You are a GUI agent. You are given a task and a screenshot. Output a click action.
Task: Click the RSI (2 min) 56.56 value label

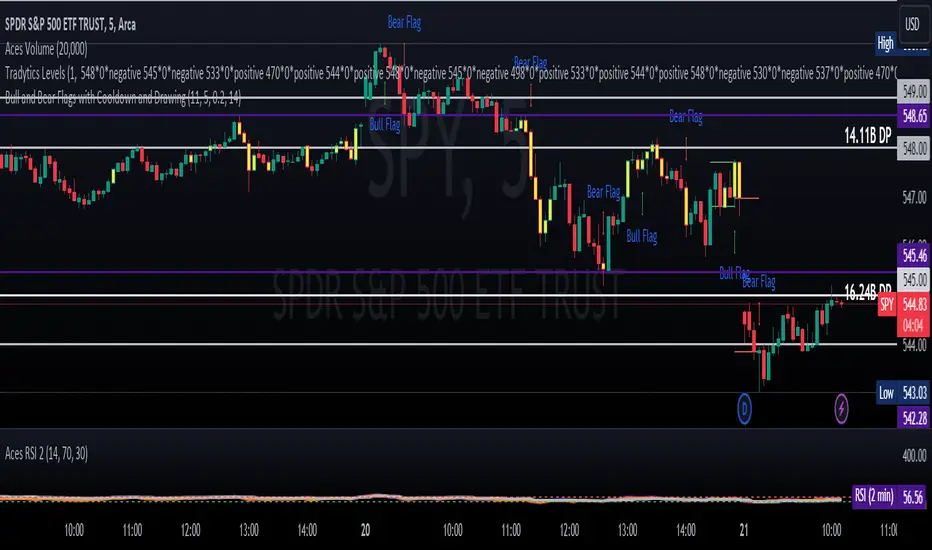click(890, 496)
